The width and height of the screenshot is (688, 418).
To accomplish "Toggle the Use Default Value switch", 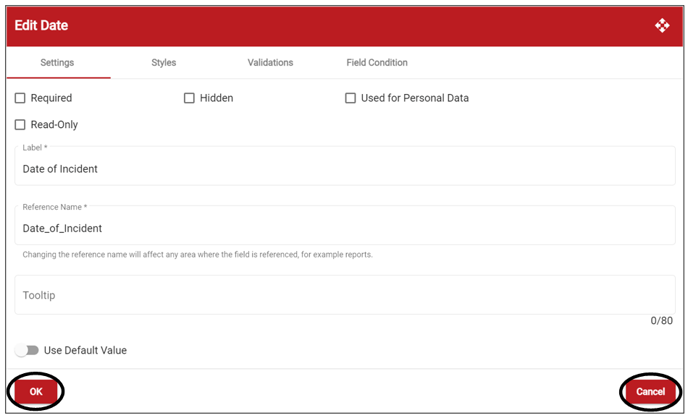I will [27, 350].
